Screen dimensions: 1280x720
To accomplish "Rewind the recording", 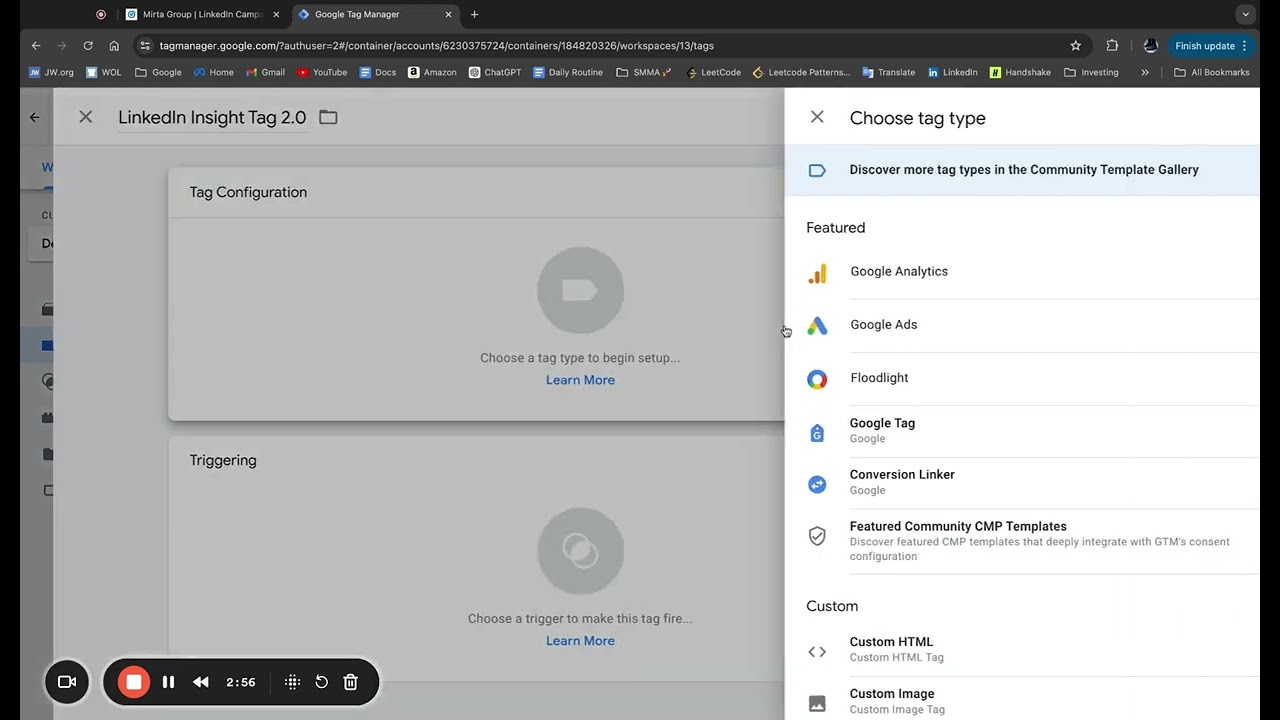I will coord(201,682).
